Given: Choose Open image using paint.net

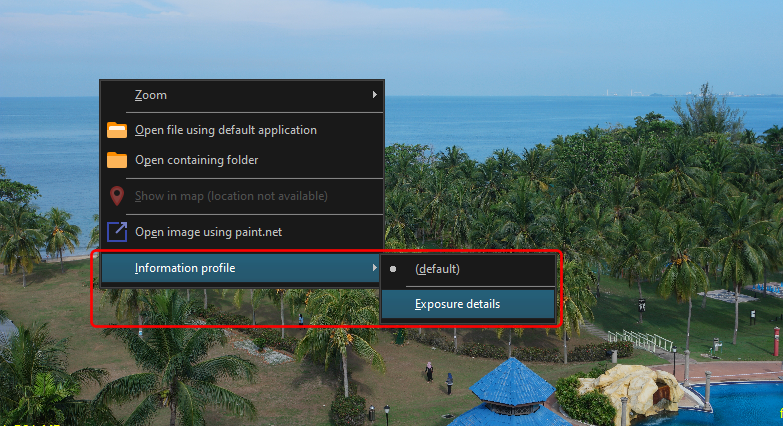Looking at the screenshot, I should [208, 232].
